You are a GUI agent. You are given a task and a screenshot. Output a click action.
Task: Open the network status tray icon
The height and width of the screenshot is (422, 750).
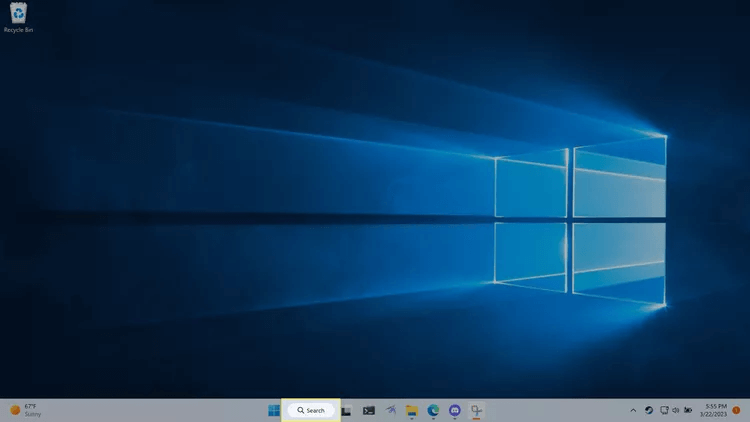[x=664, y=410]
